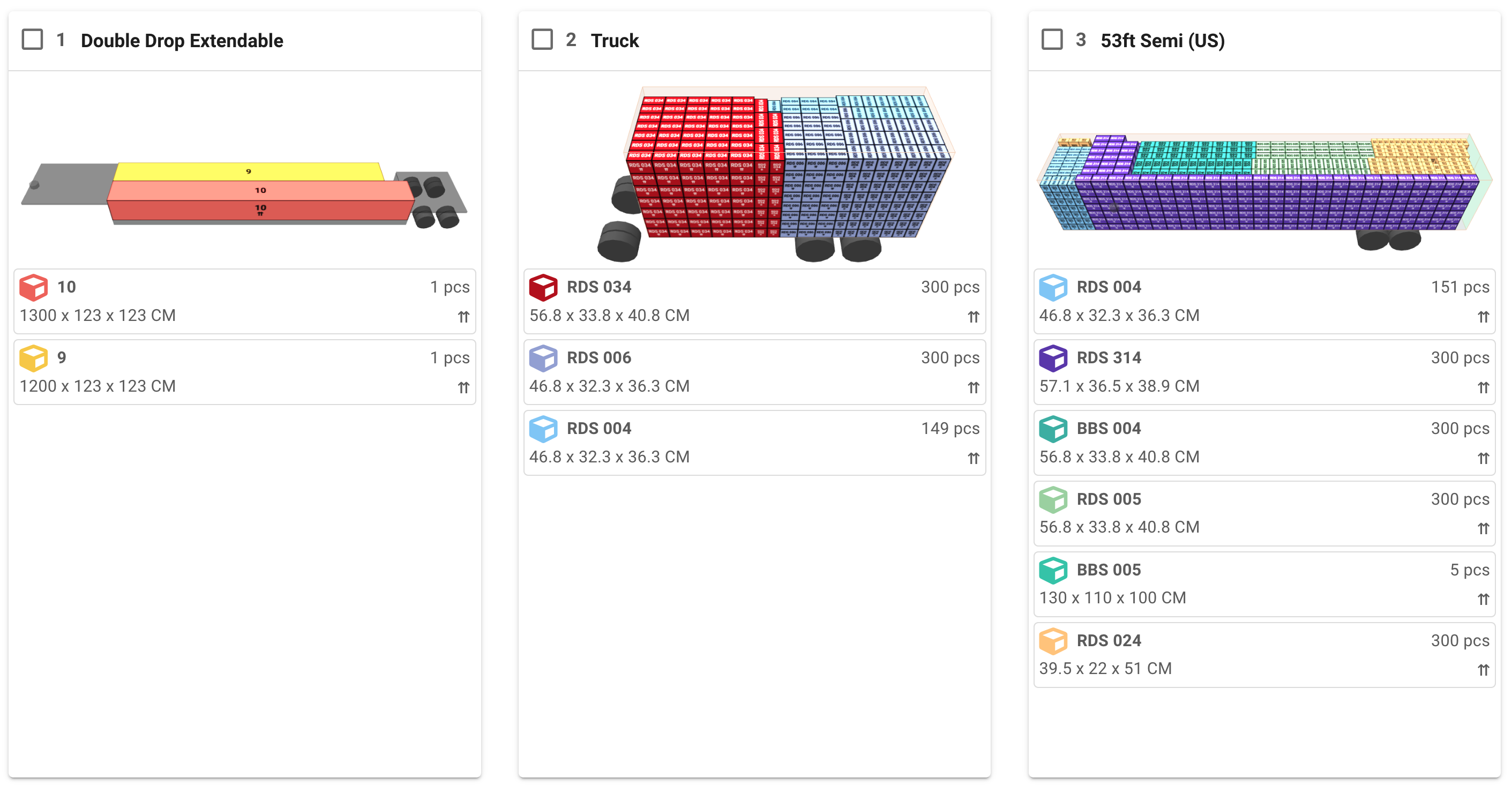
Task: Select the red RDS 034 cargo icon
Action: pyautogui.click(x=543, y=288)
